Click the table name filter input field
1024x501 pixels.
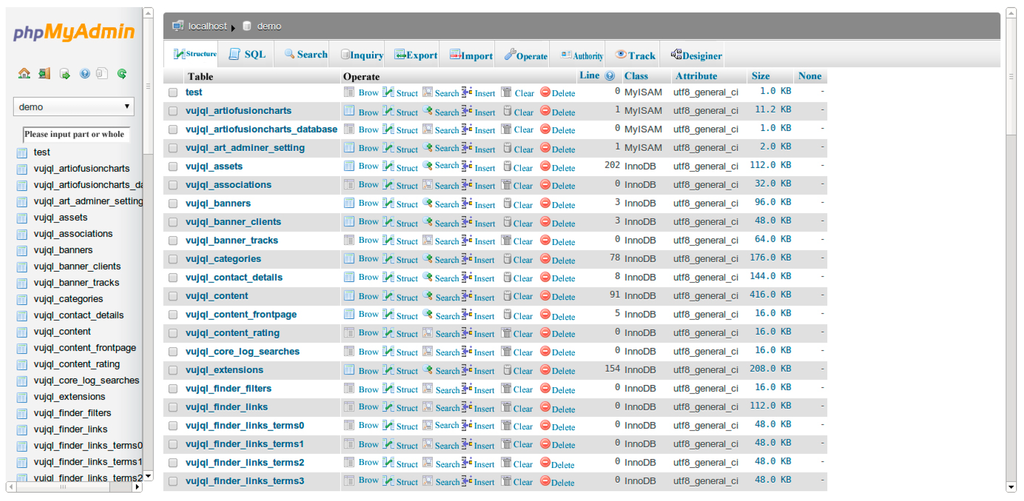[76, 134]
